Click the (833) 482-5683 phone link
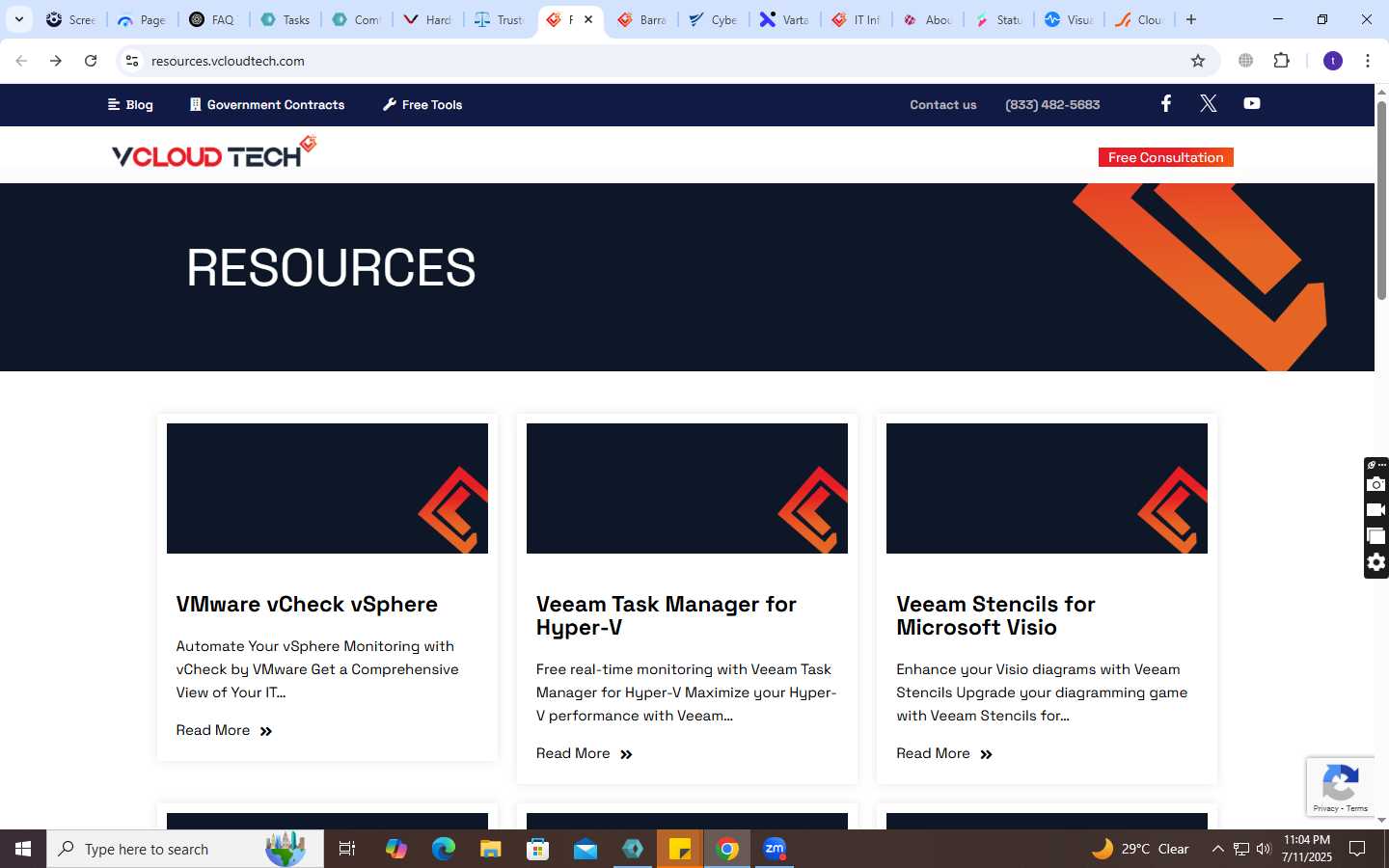The width and height of the screenshot is (1389, 868). click(x=1052, y=104)
